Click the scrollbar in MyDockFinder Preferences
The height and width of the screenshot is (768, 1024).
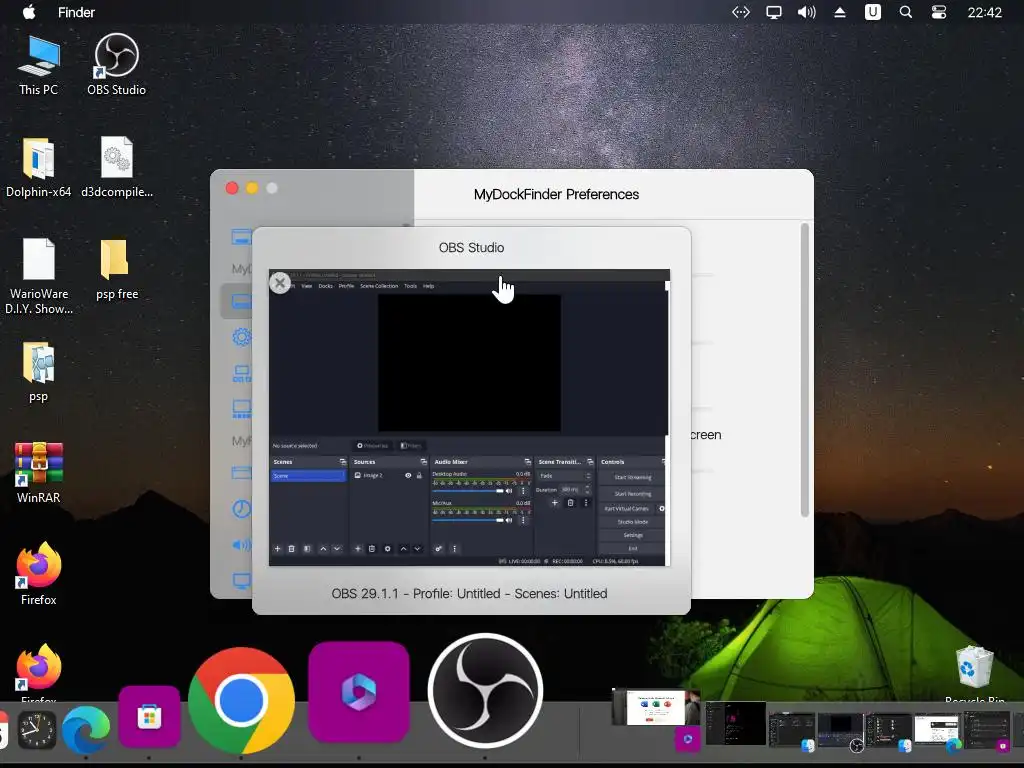tap(805, 370)
